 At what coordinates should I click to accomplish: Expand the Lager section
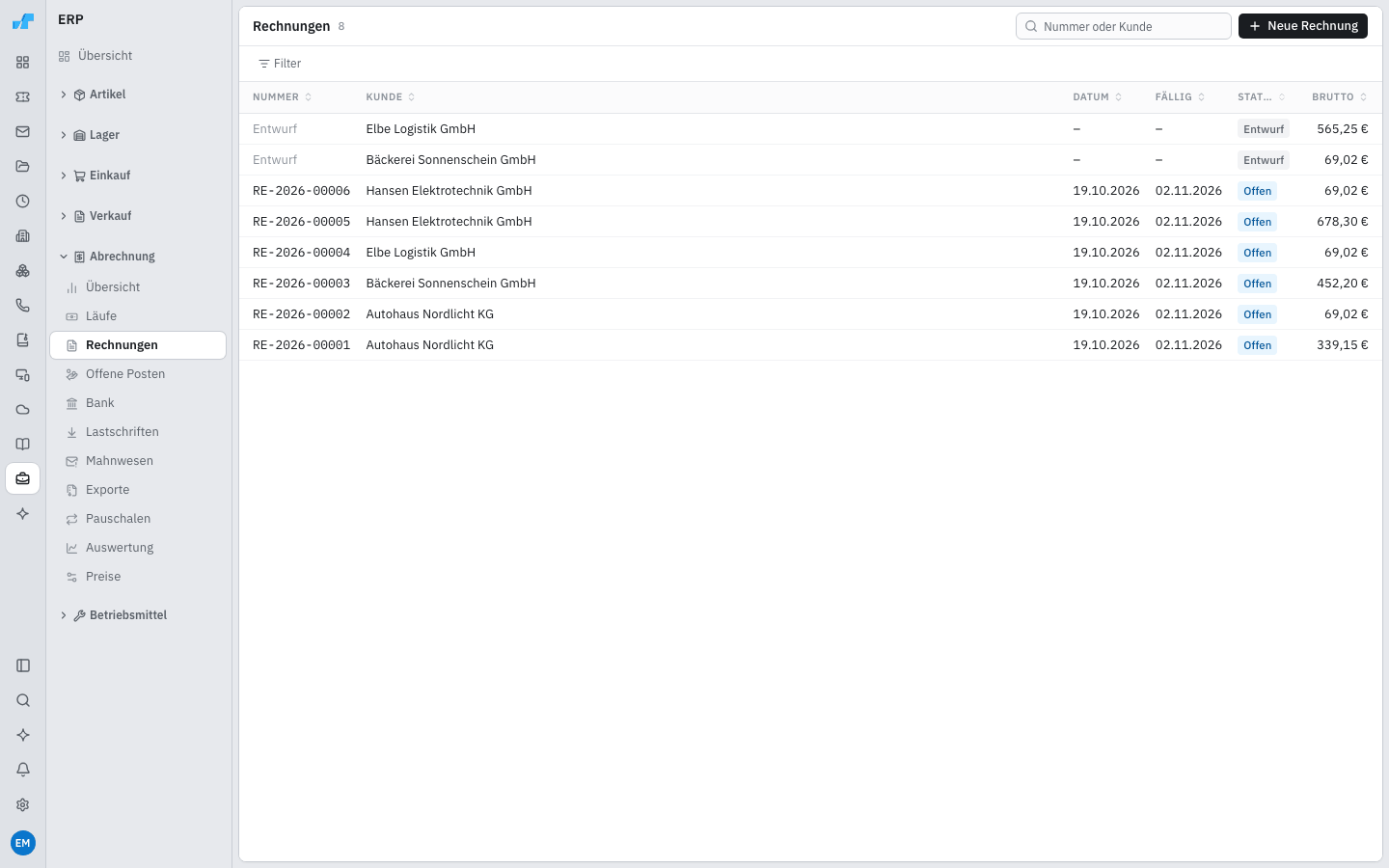pos(138,135)
